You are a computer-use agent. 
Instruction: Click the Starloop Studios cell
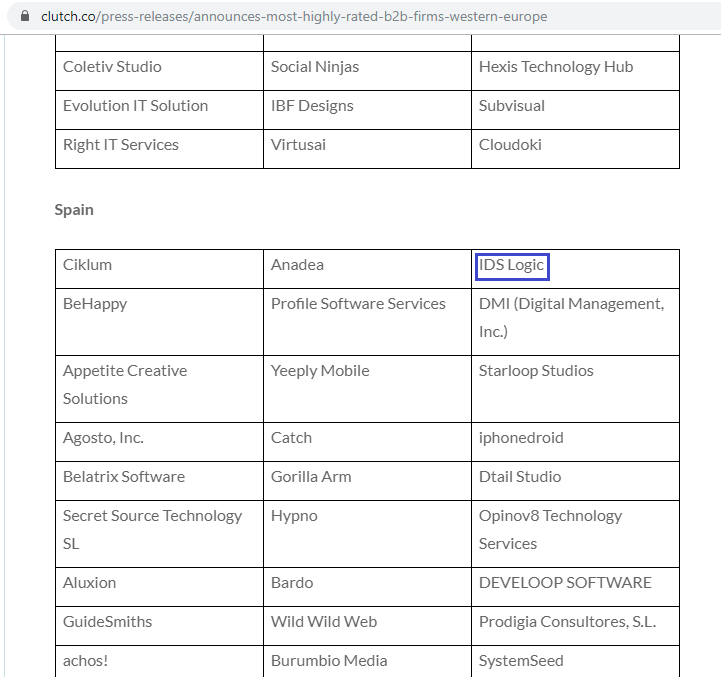(575, 389)
